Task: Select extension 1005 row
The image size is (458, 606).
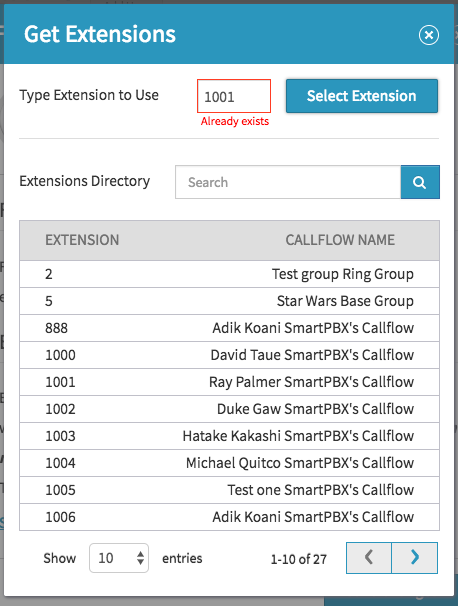Action: 230,490
